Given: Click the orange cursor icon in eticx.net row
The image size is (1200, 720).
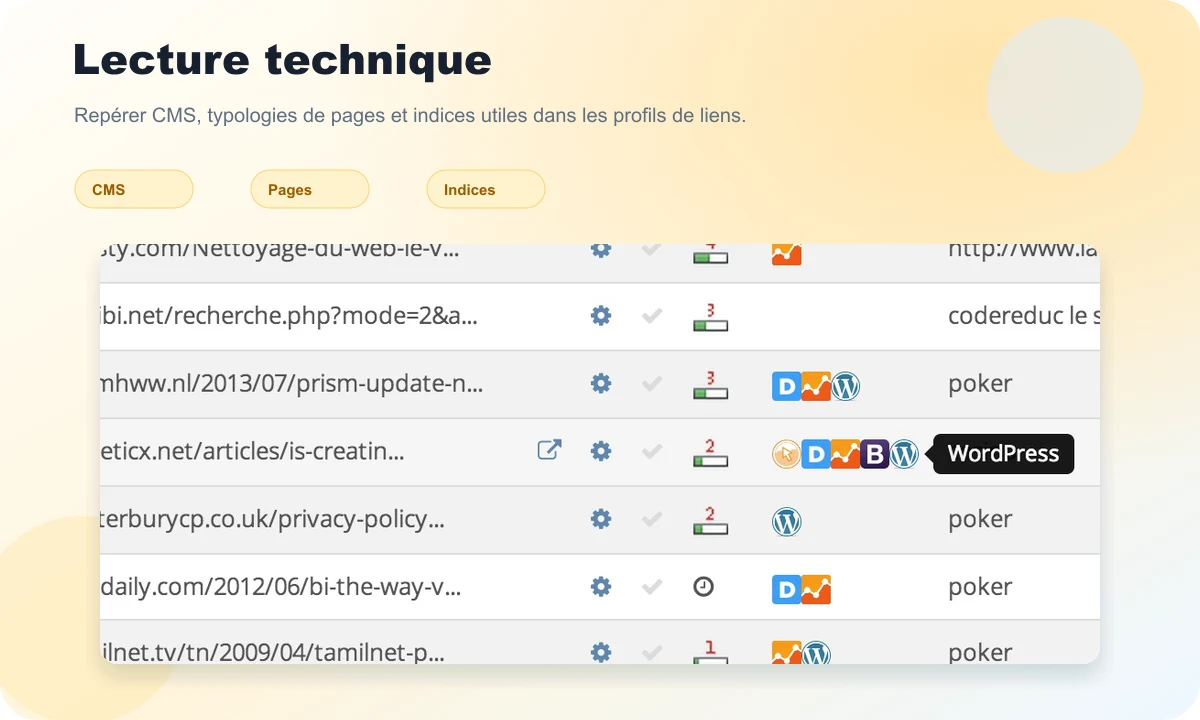Looking at the screenshot, I should click(787, 454).
